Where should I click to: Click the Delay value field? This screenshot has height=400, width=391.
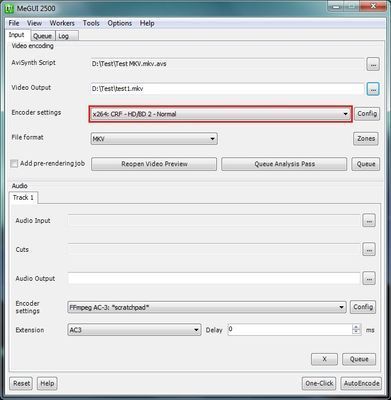[x=290, y=330]
